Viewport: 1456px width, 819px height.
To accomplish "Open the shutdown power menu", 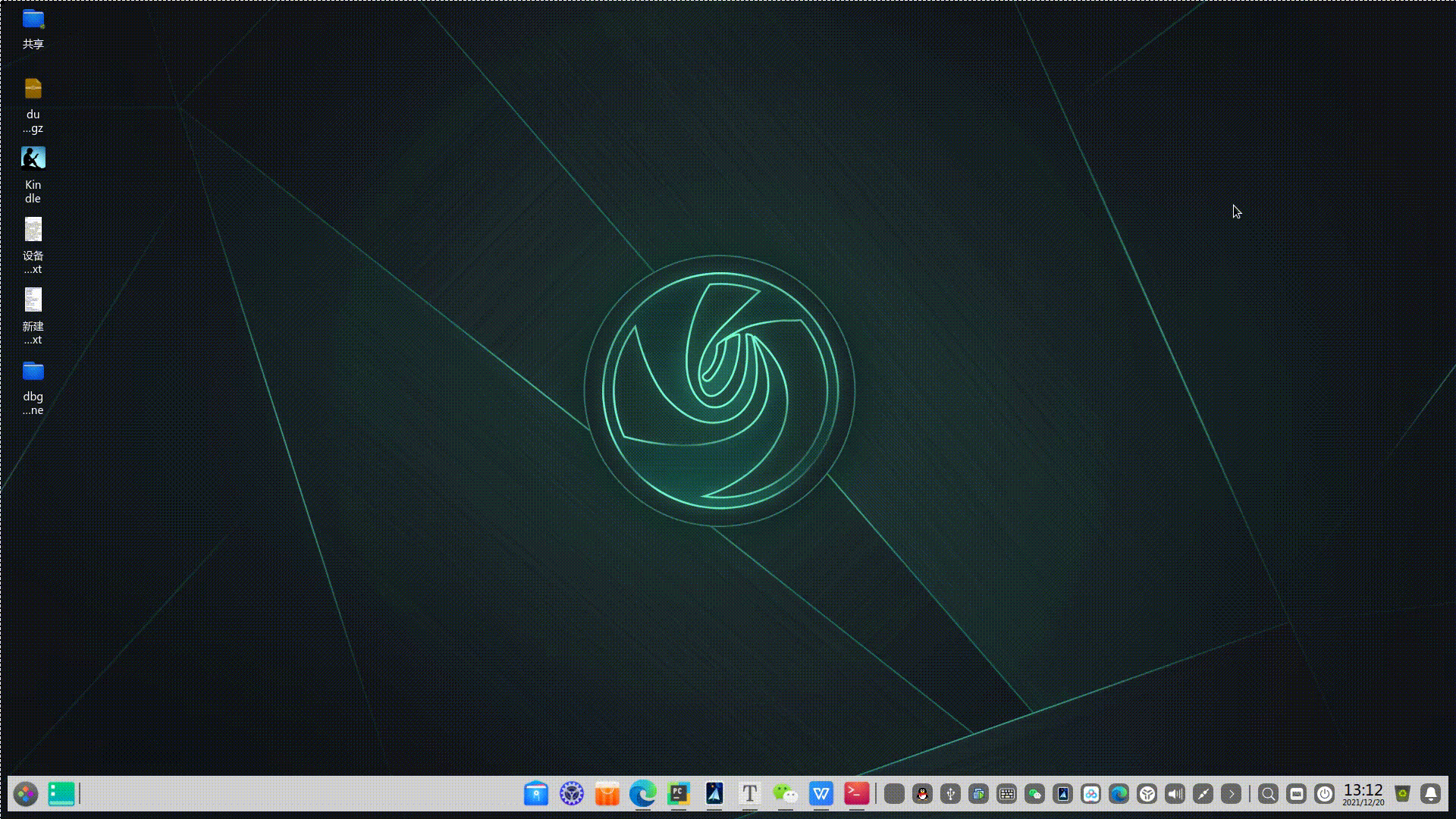I will point(1325,795).
